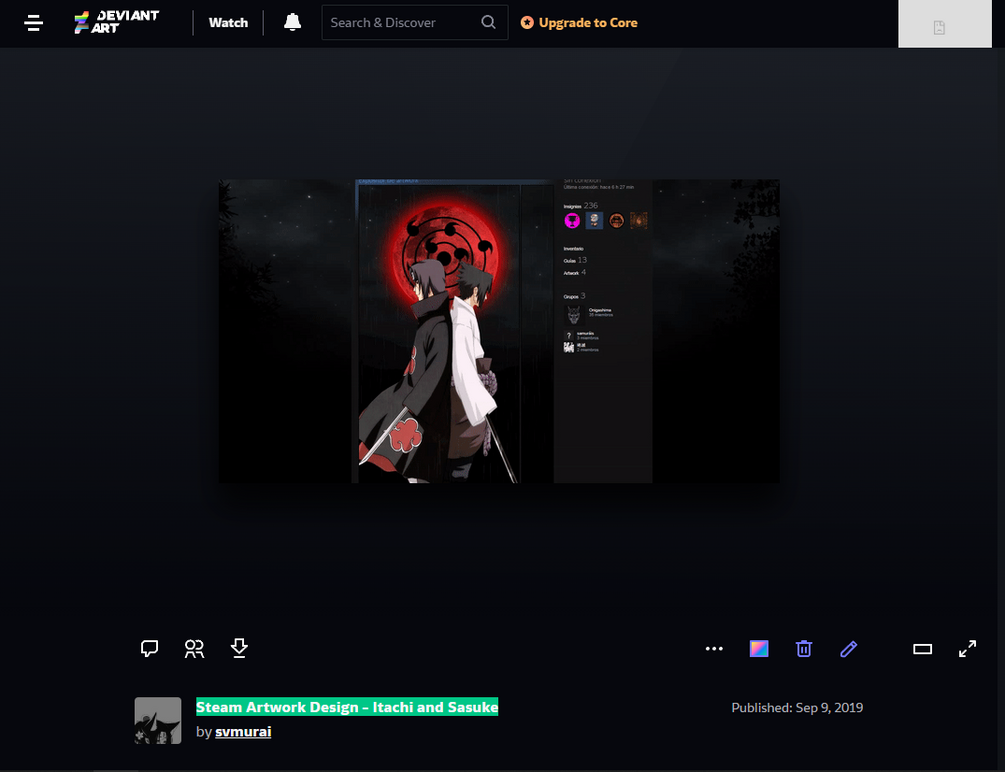Viewport: 1005px width, 772px height.
Task: Open the notifications bell
Action: pos(292,22)
